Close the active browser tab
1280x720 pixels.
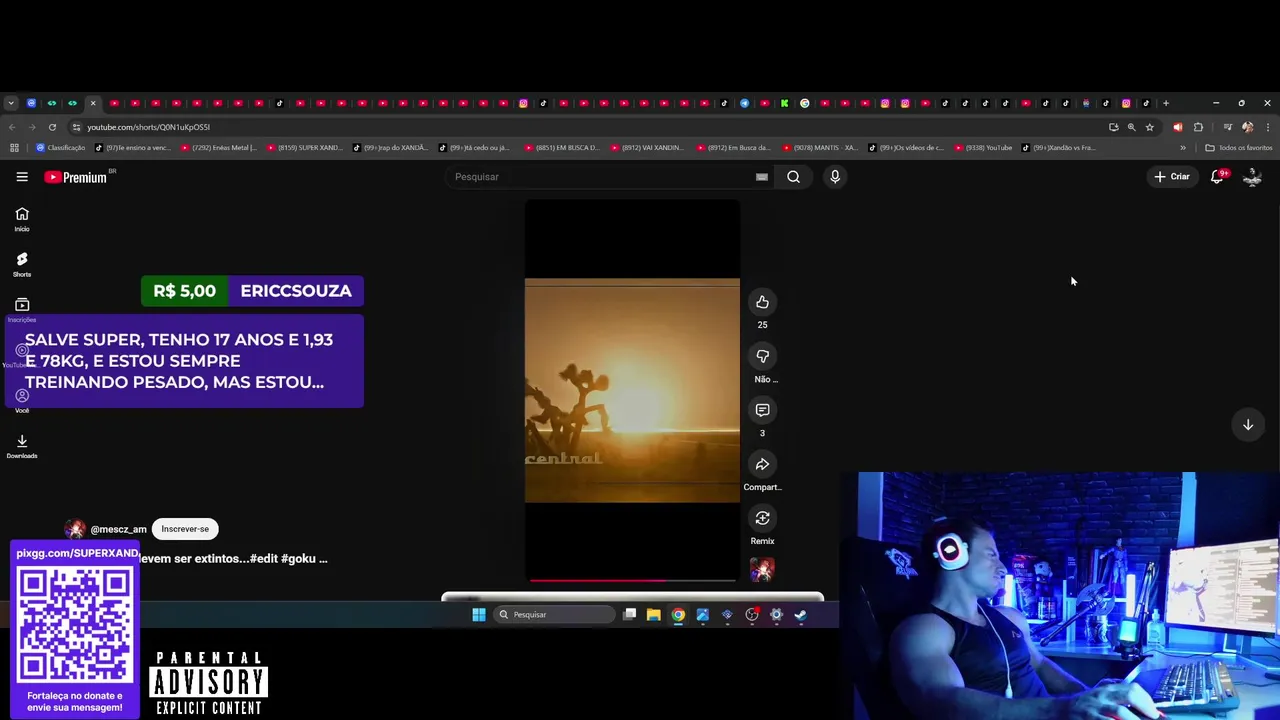(93, 103)
